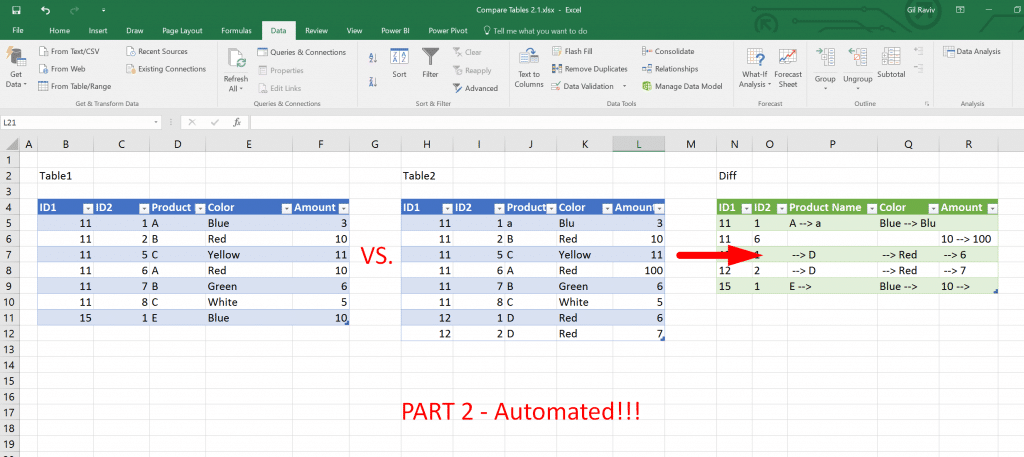The height and width of the screenshot is (457, 1024).
Task: Expand Data Validation dropdown arrow
Action: pyautogui.click(x=624, y=86)
